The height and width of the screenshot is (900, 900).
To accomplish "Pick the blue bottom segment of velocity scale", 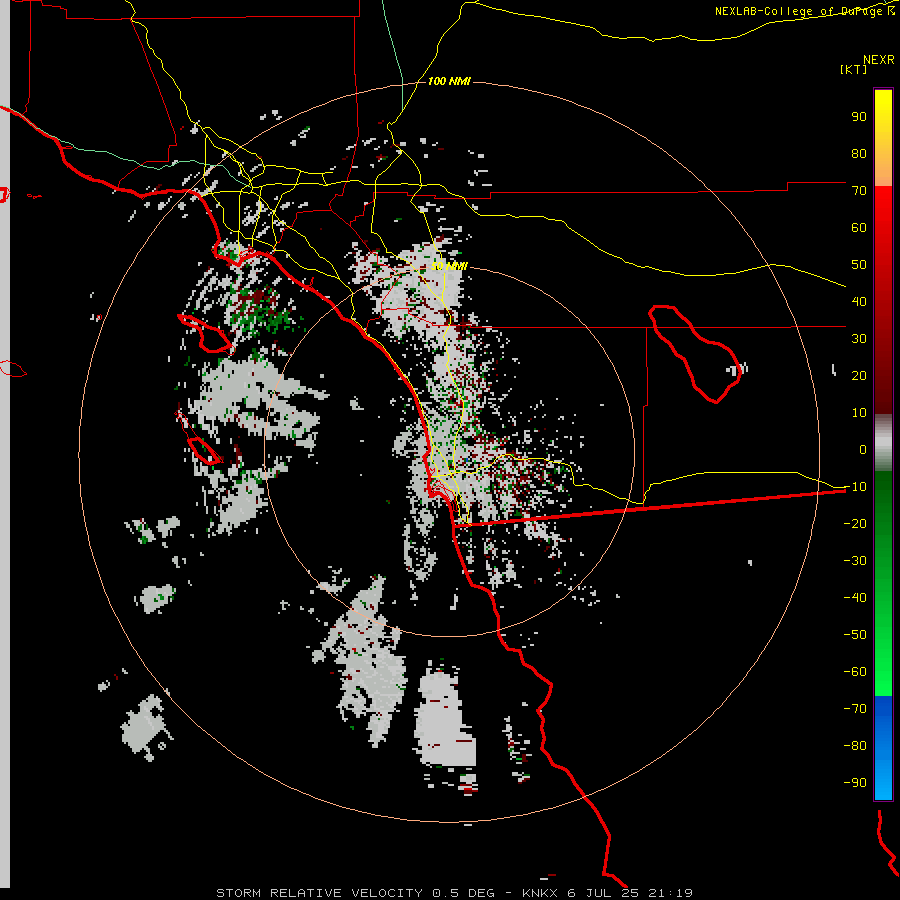I will (883, 748).
